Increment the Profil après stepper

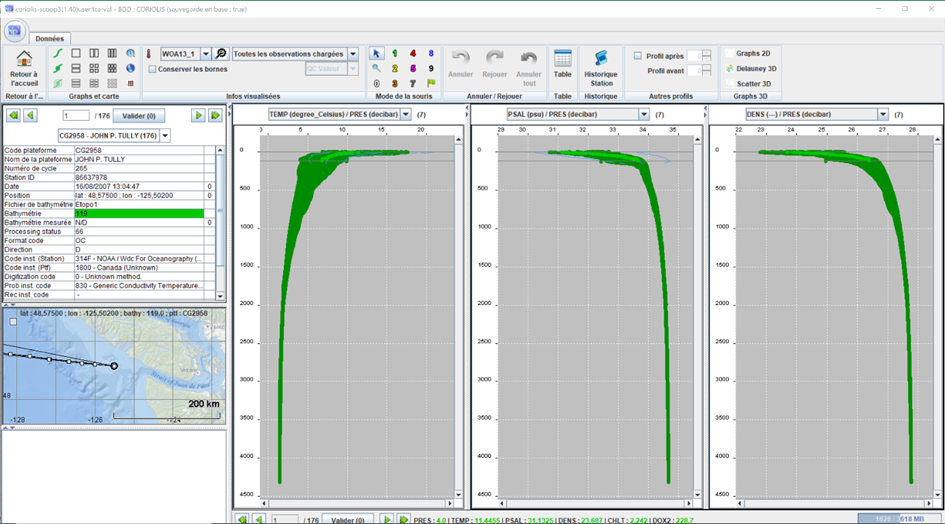coord(707,53)
